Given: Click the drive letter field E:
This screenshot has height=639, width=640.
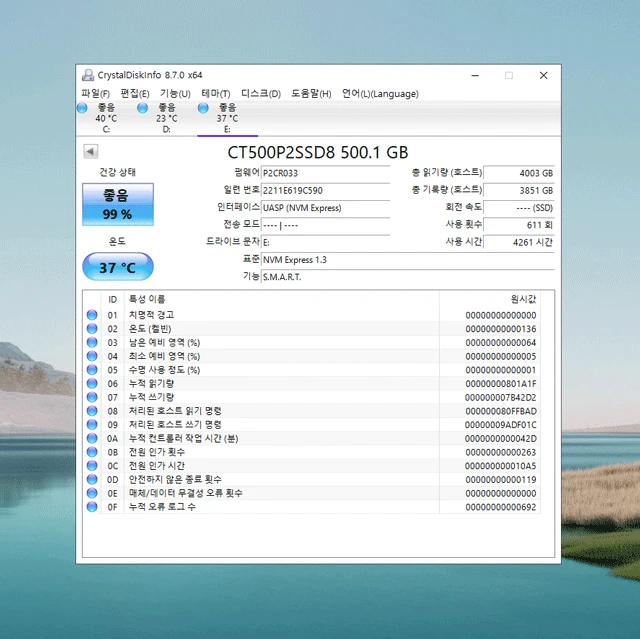Looking at the screenshot, I should tap(325, 242).
